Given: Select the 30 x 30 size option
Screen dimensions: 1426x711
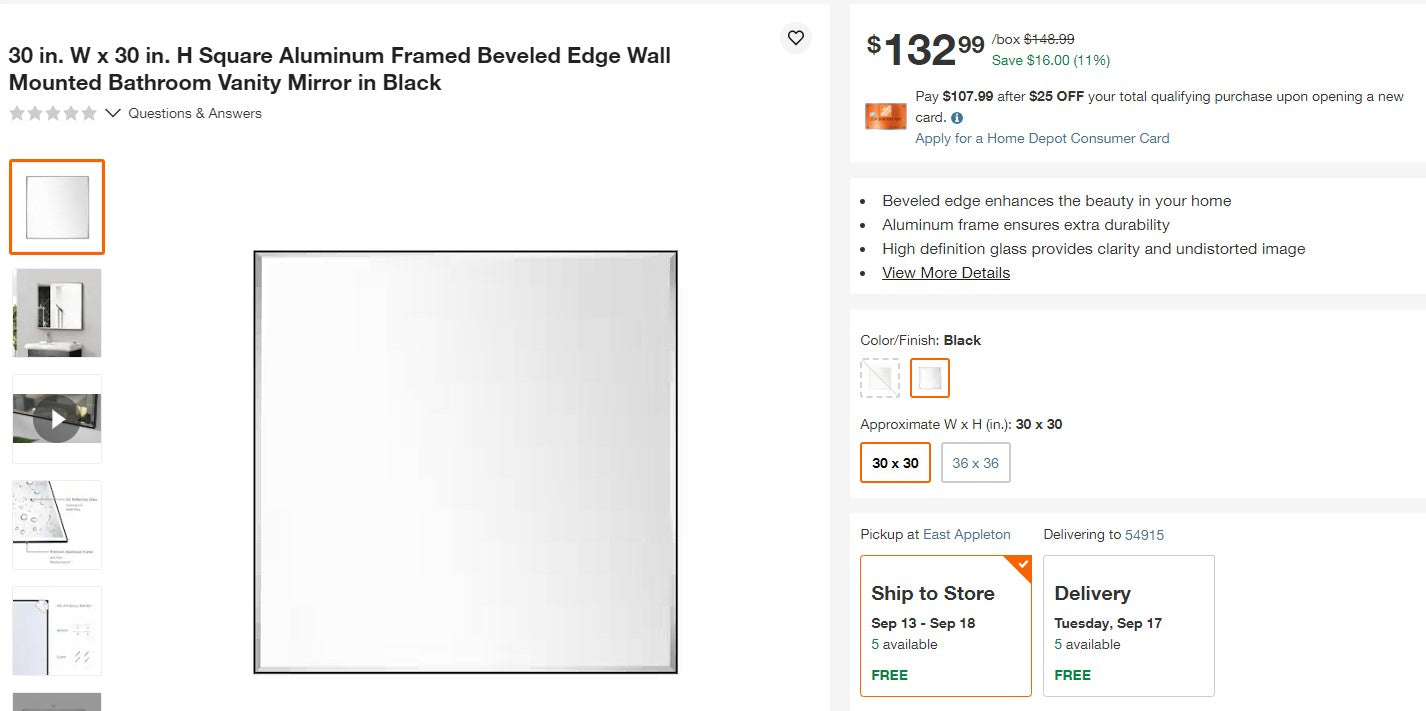Looking at the screenshot, I should coord(894,462).
